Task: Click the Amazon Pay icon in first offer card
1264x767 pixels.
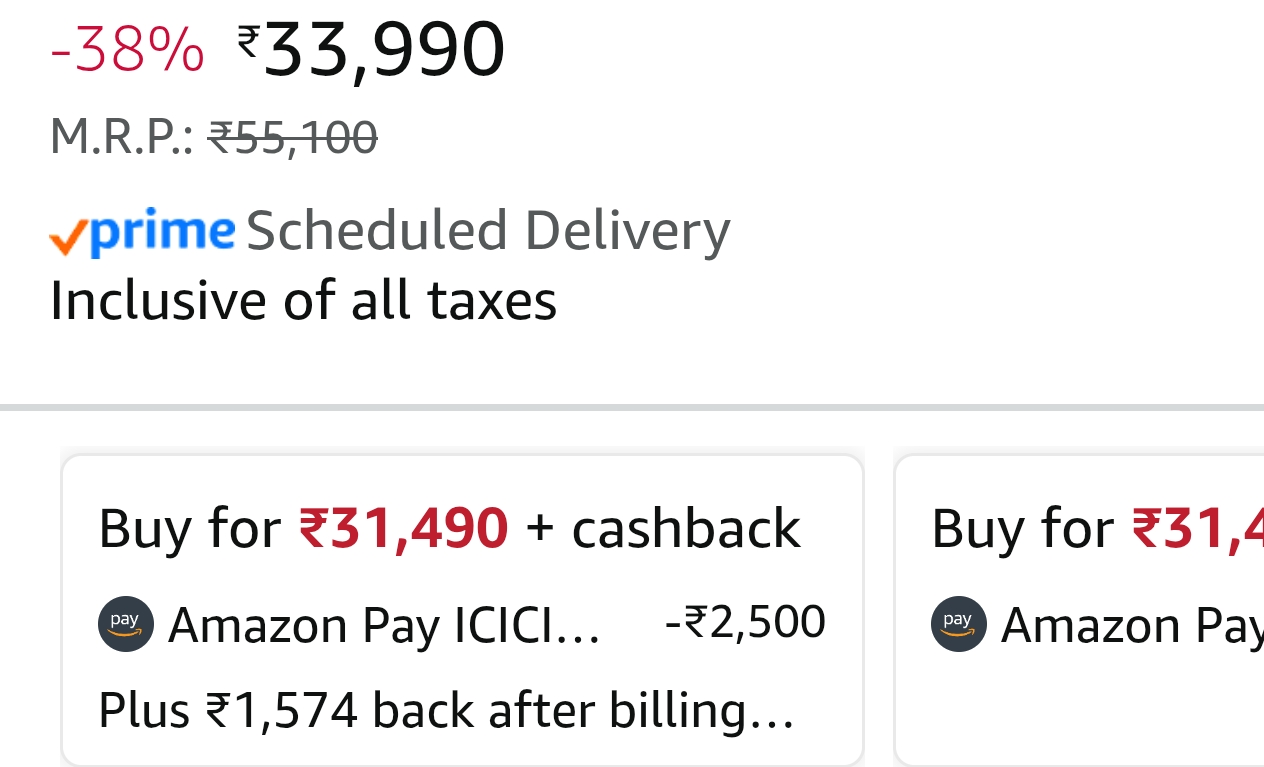Action: (125, 624)
